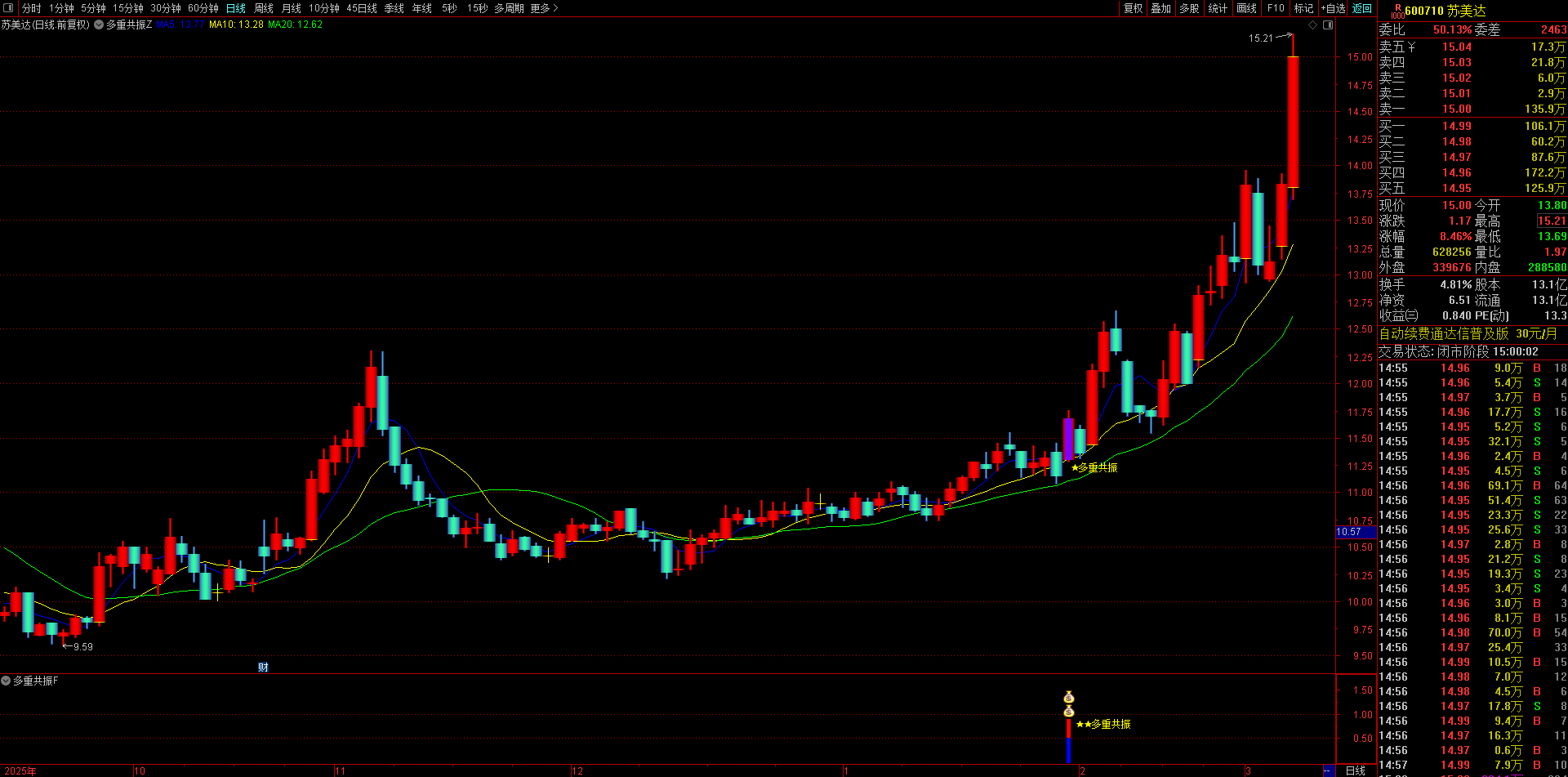Switch to 周线 weekly chart

point(264,8)
